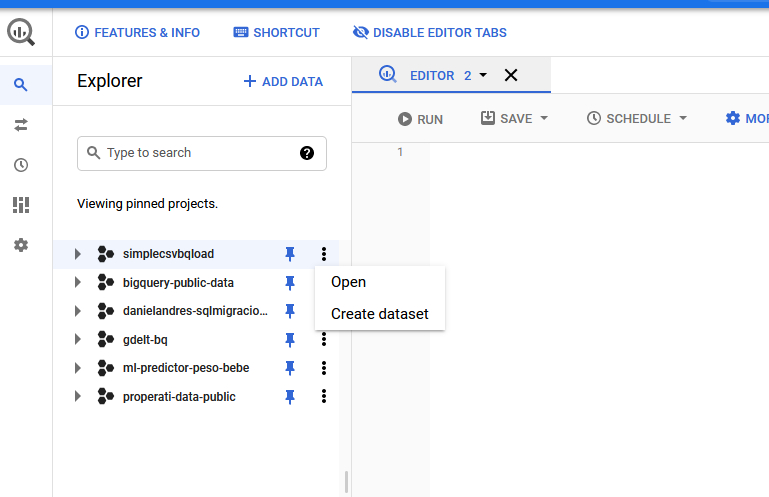Open the Save dropdown
Screen dimensions: 769x497
click(x=544, y=118)
